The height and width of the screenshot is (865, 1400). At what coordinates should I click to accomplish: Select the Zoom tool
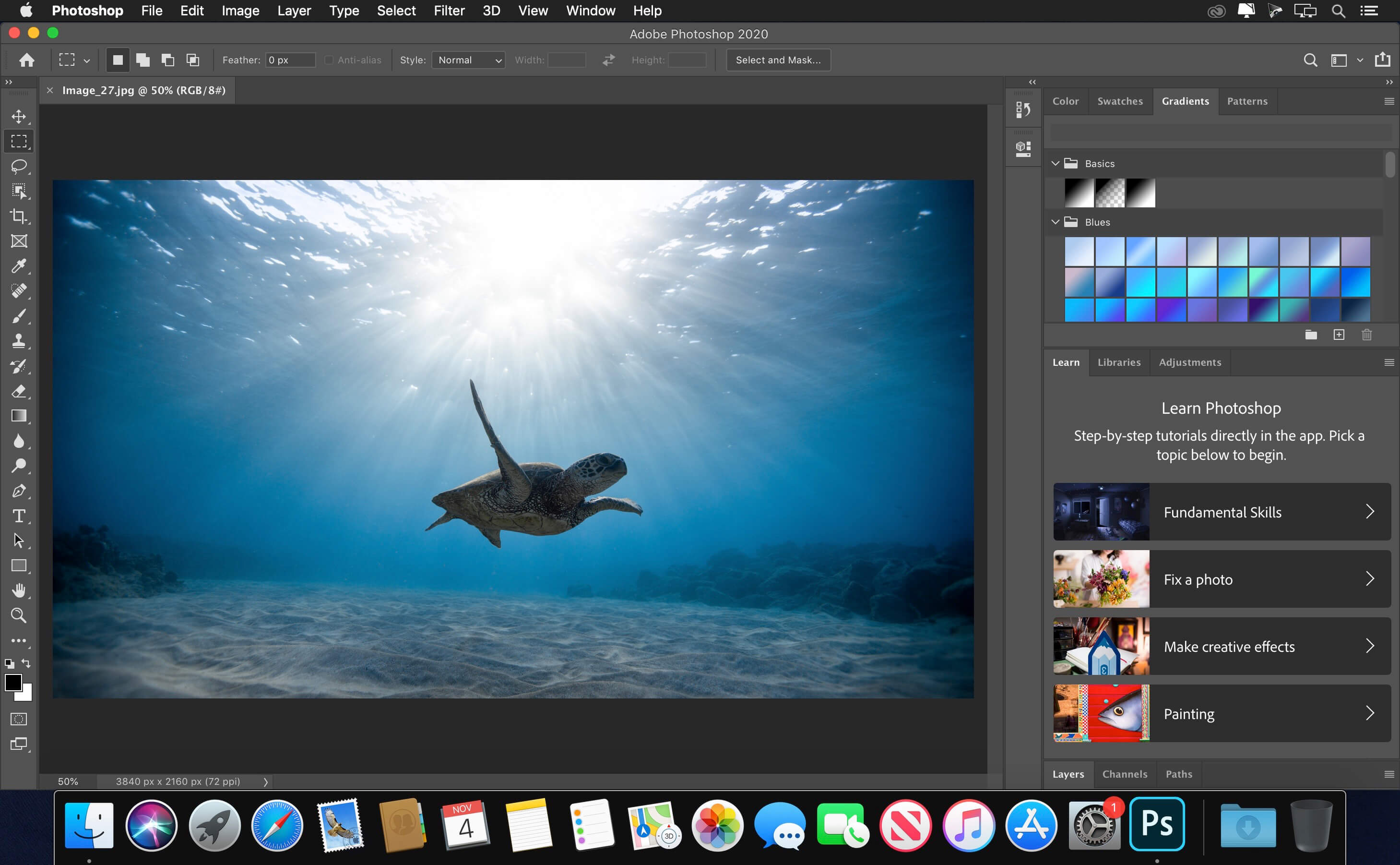coord(19,615)
